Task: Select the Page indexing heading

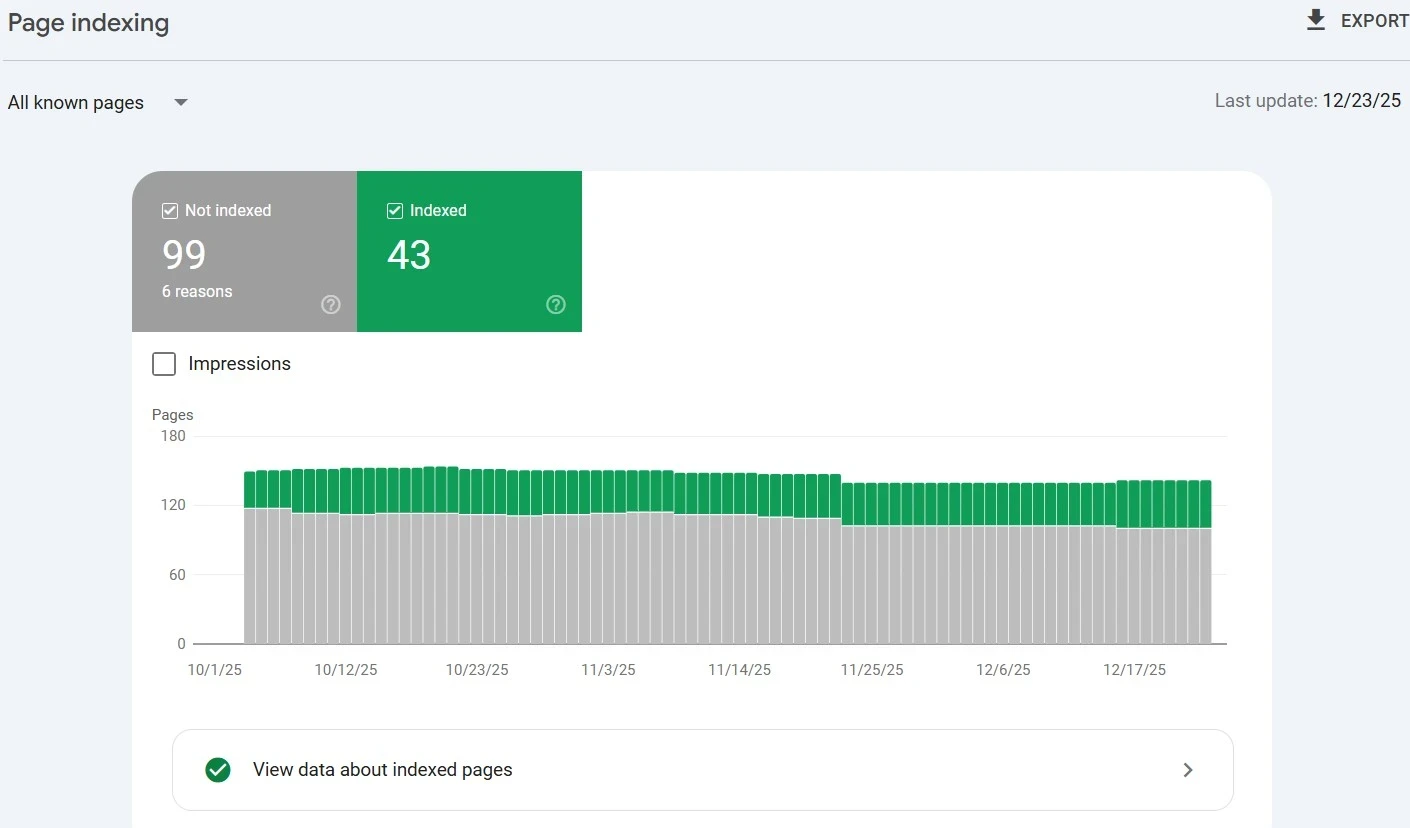Action: 88,22
